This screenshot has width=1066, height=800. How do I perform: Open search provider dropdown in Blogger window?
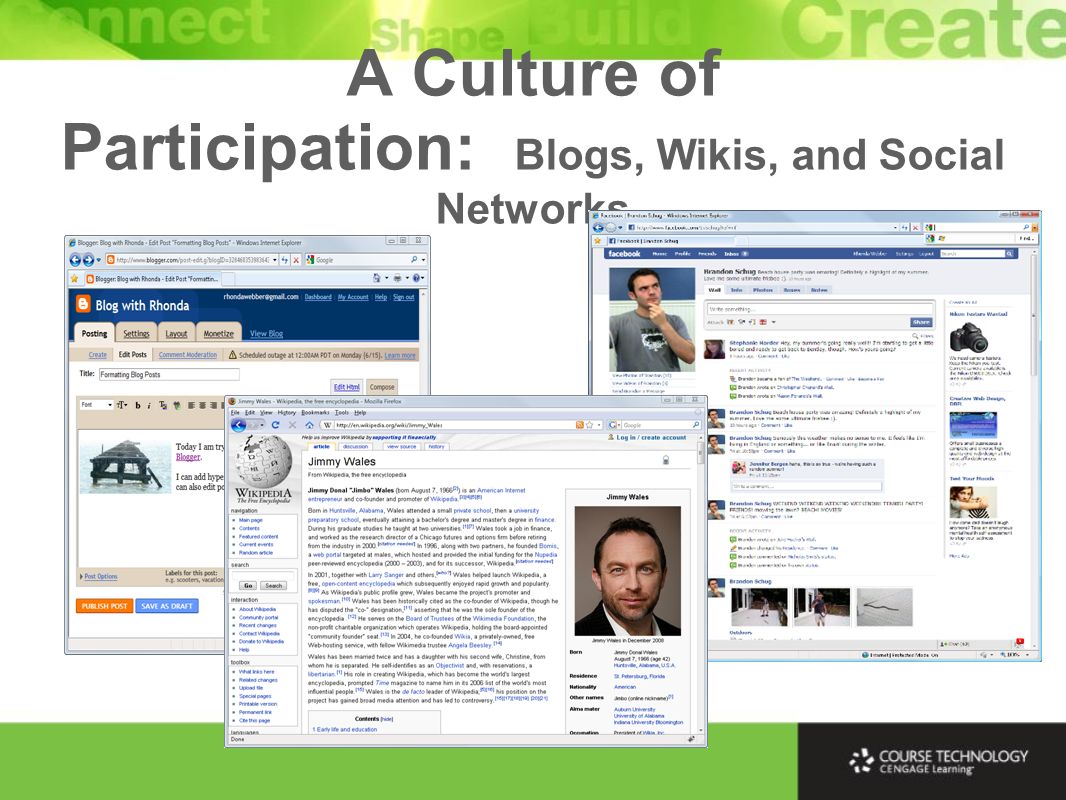[x=424, y=260]
